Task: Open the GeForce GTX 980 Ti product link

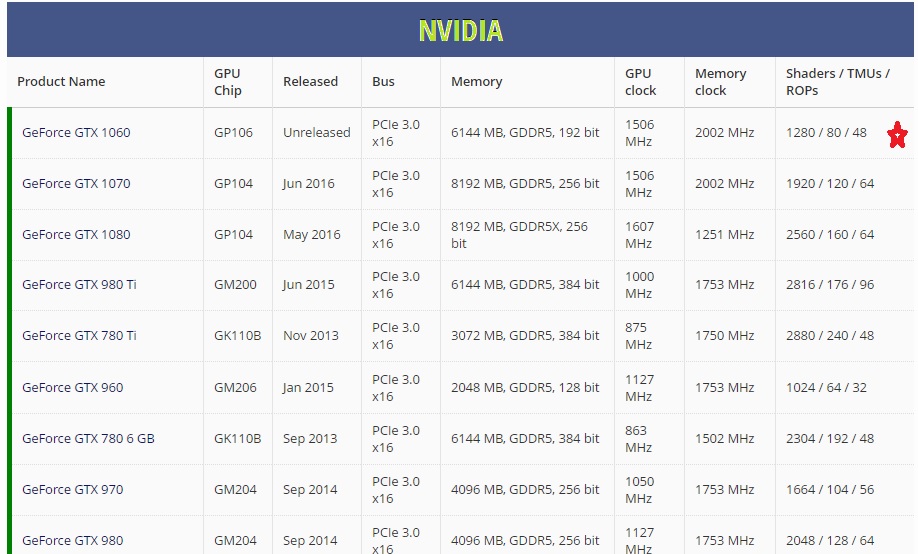Action: 79,285
